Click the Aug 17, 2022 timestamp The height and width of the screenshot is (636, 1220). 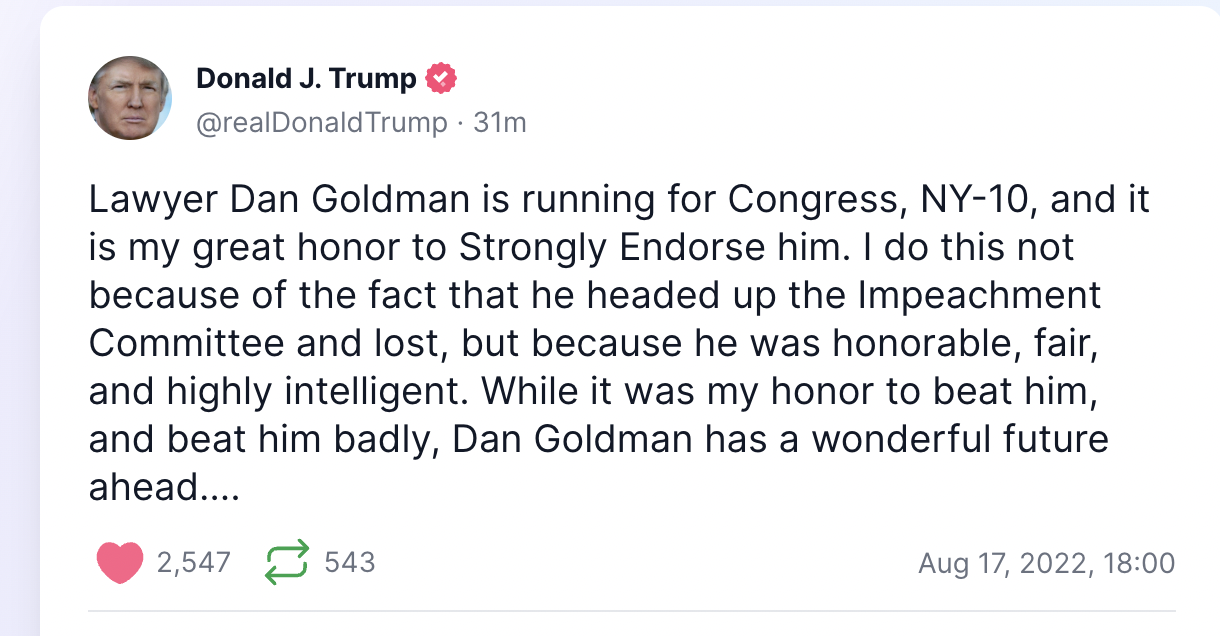1047,562
